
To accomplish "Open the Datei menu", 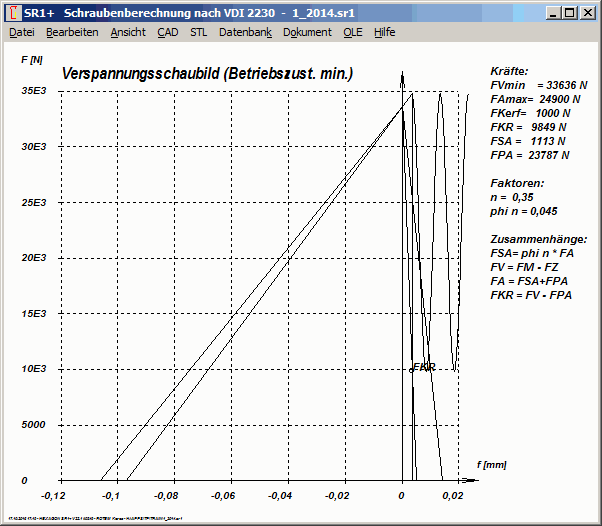I will click(x=22, y=32).
